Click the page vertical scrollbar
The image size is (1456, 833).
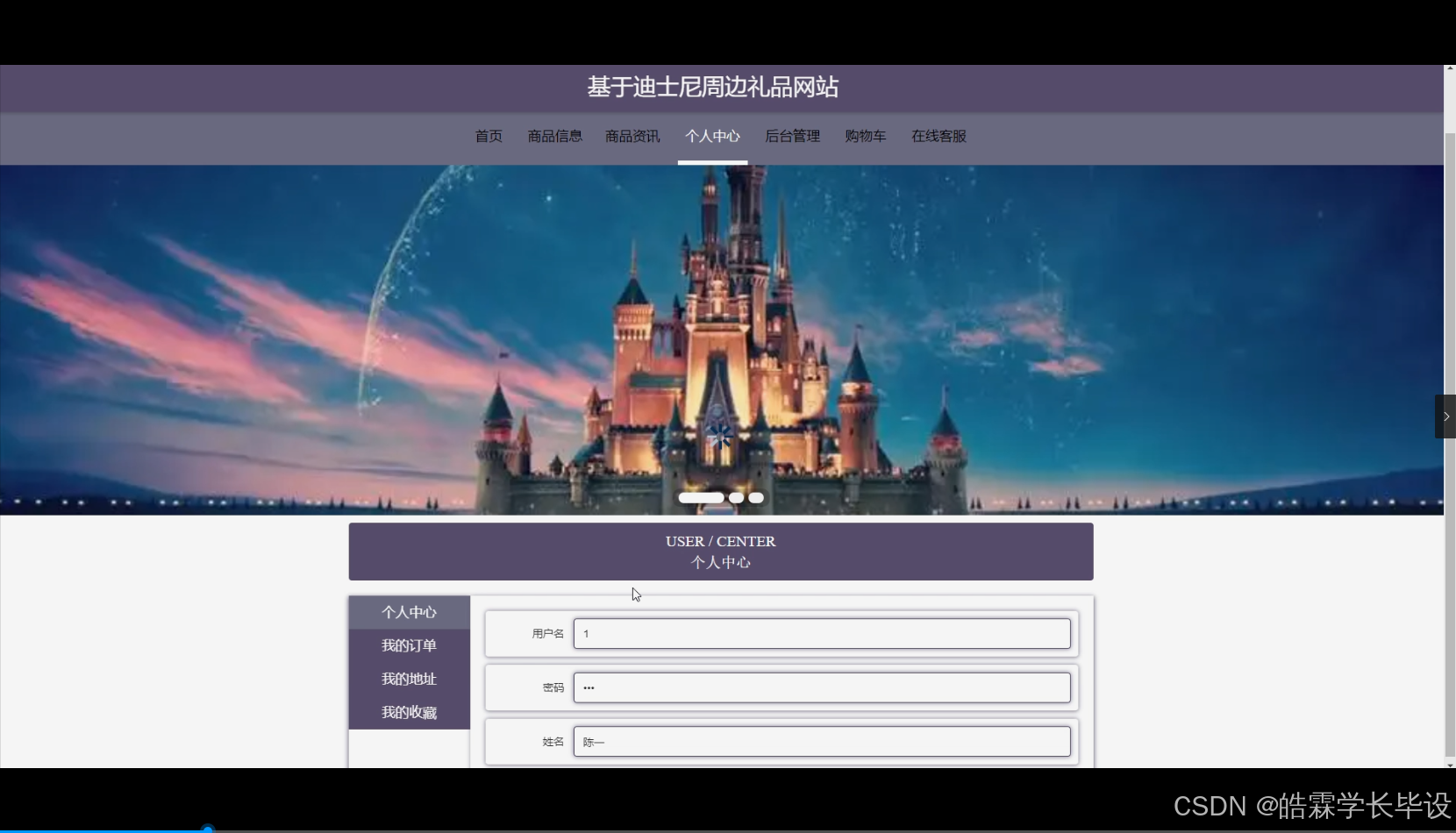1450,445
